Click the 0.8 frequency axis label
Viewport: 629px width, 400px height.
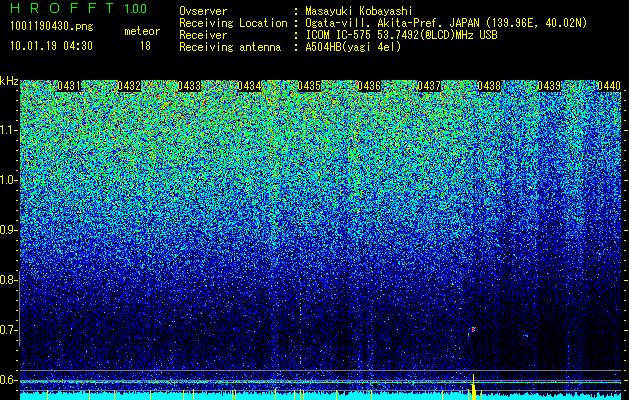click(8, 280)
